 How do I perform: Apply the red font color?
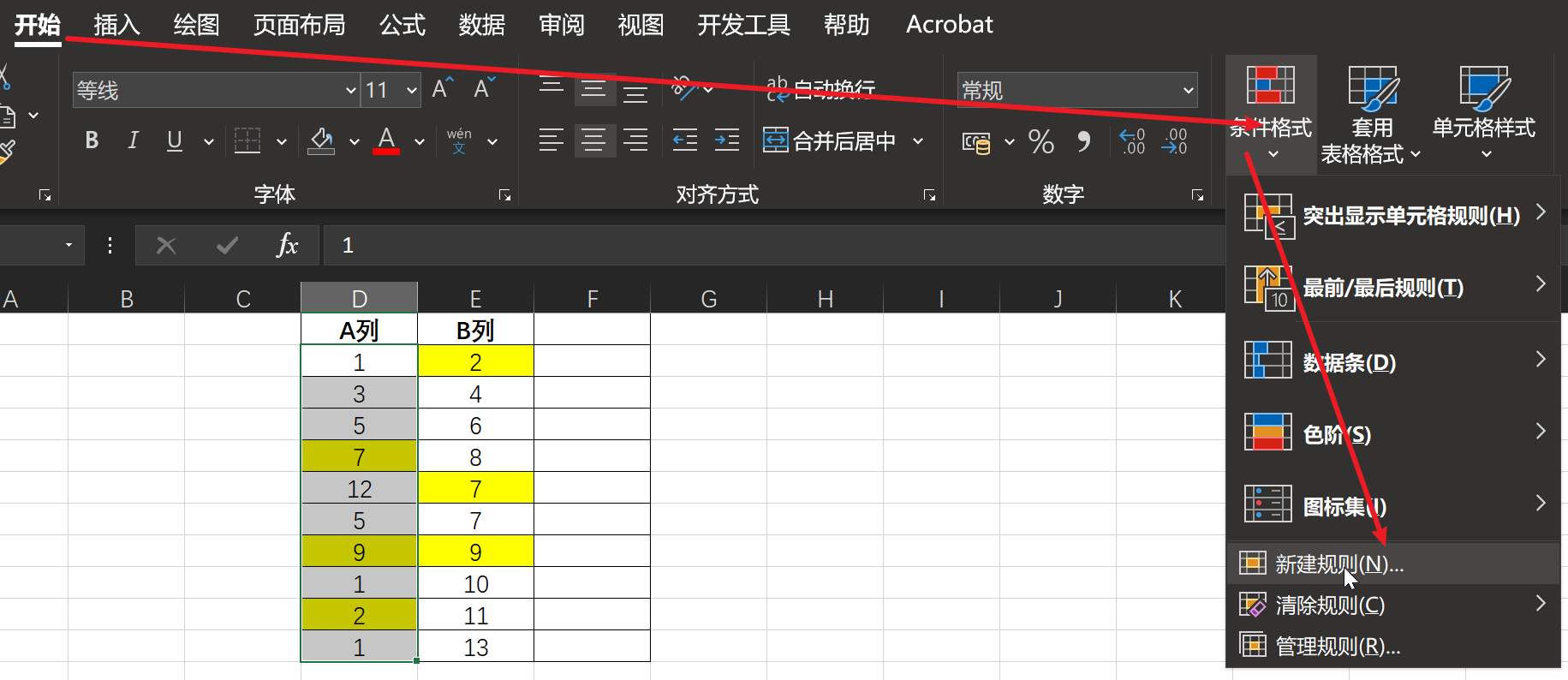coord(386,140)
